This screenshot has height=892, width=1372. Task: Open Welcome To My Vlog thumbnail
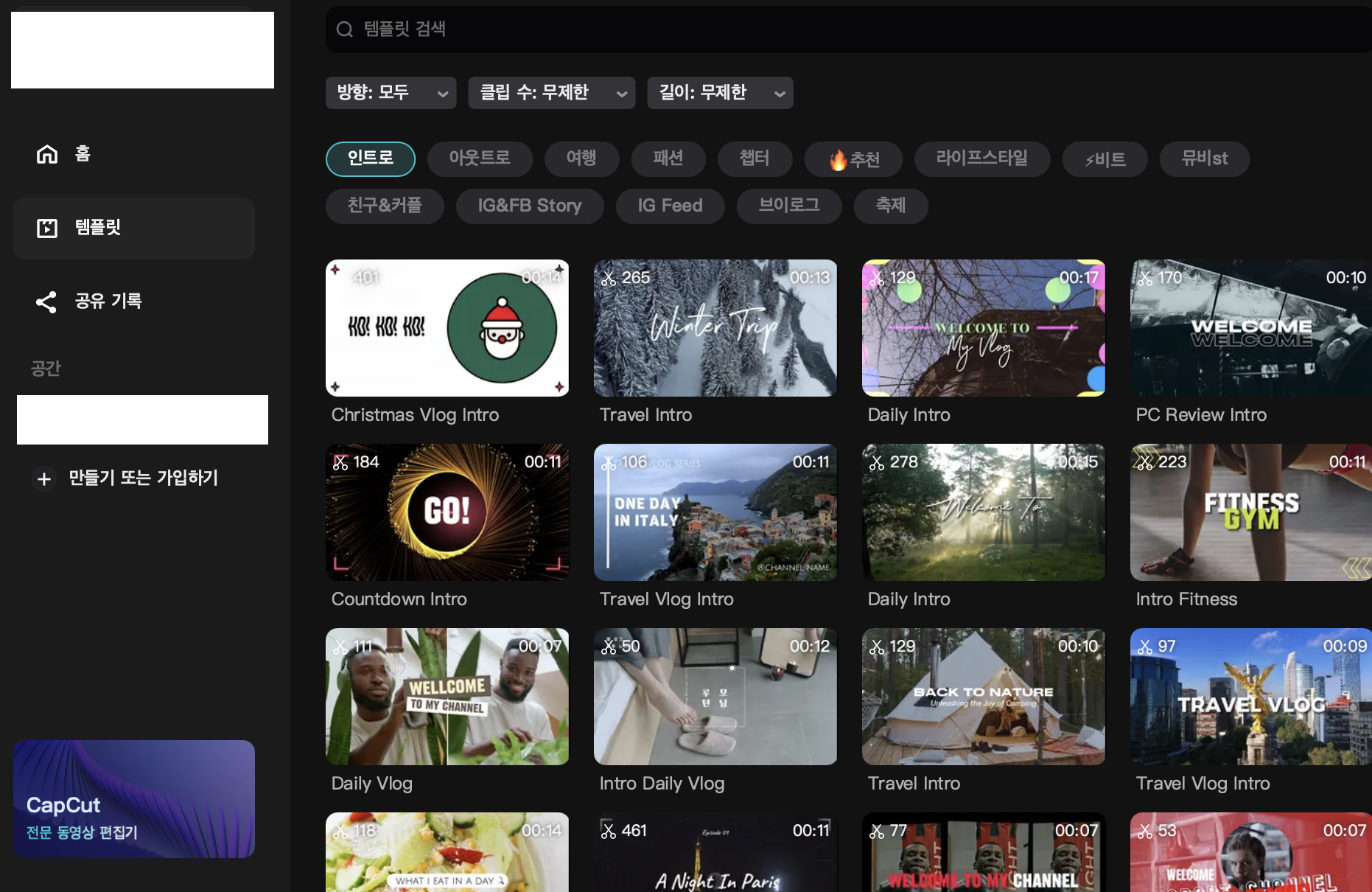984,328
